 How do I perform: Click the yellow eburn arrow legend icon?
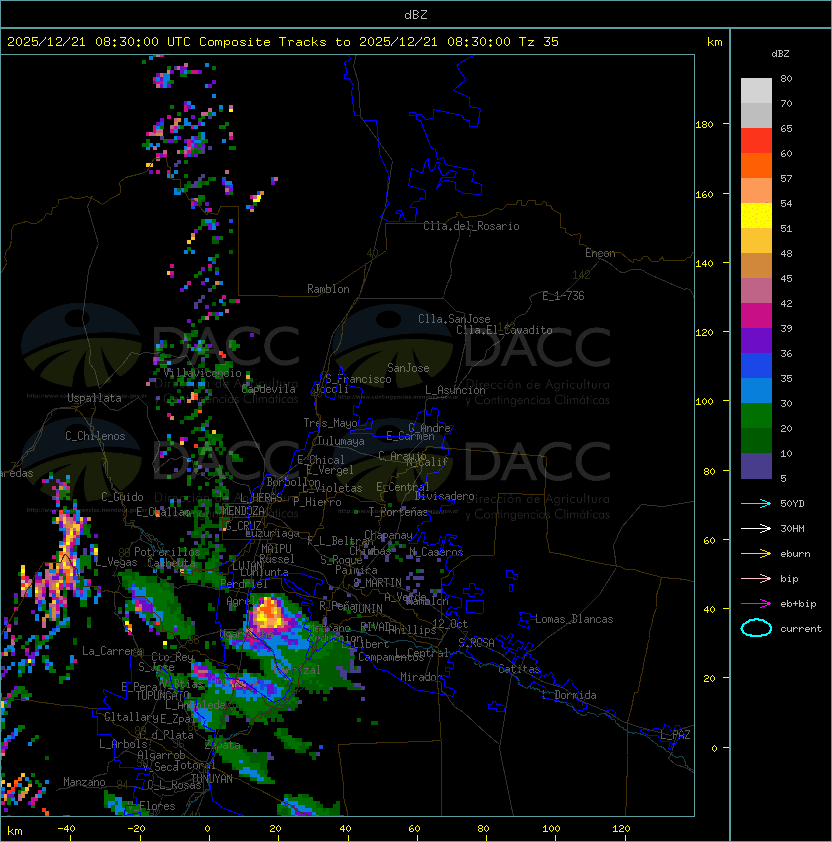756,554
